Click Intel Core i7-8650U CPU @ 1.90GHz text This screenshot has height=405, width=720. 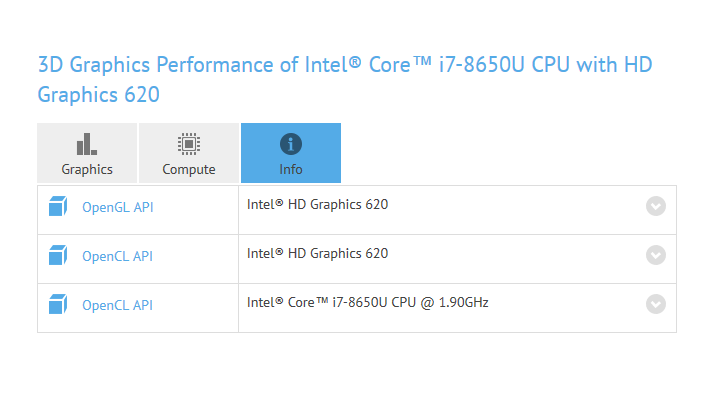coord(367,303)
